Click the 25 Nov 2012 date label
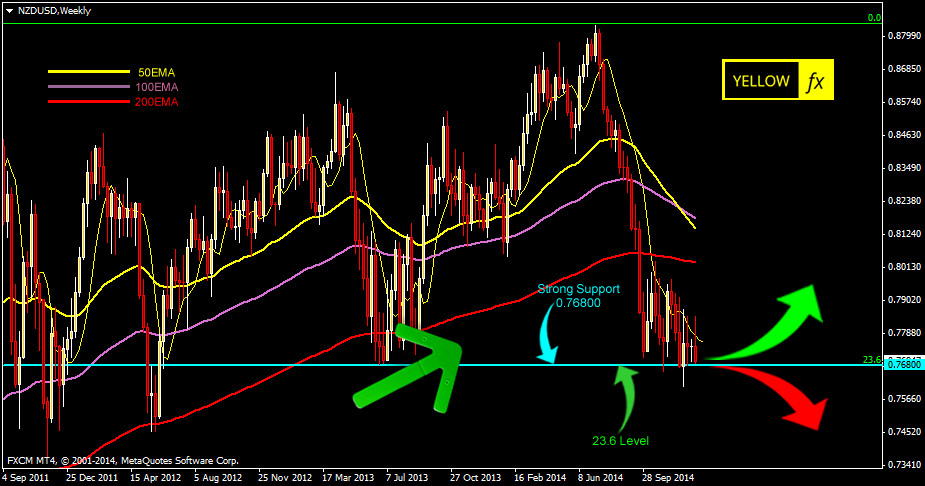The image size is (925, 486). click(284, 477)
